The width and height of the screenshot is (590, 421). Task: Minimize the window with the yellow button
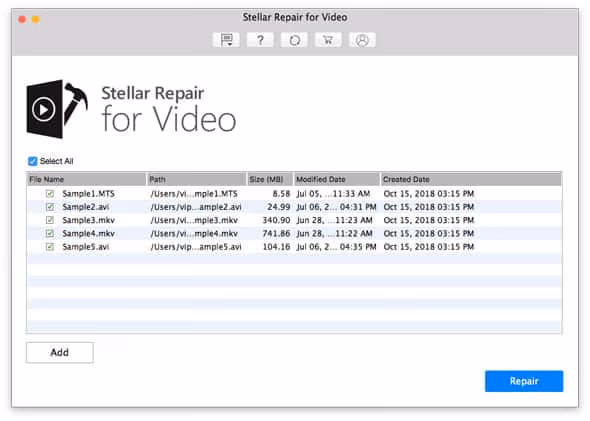coord(35,19)
